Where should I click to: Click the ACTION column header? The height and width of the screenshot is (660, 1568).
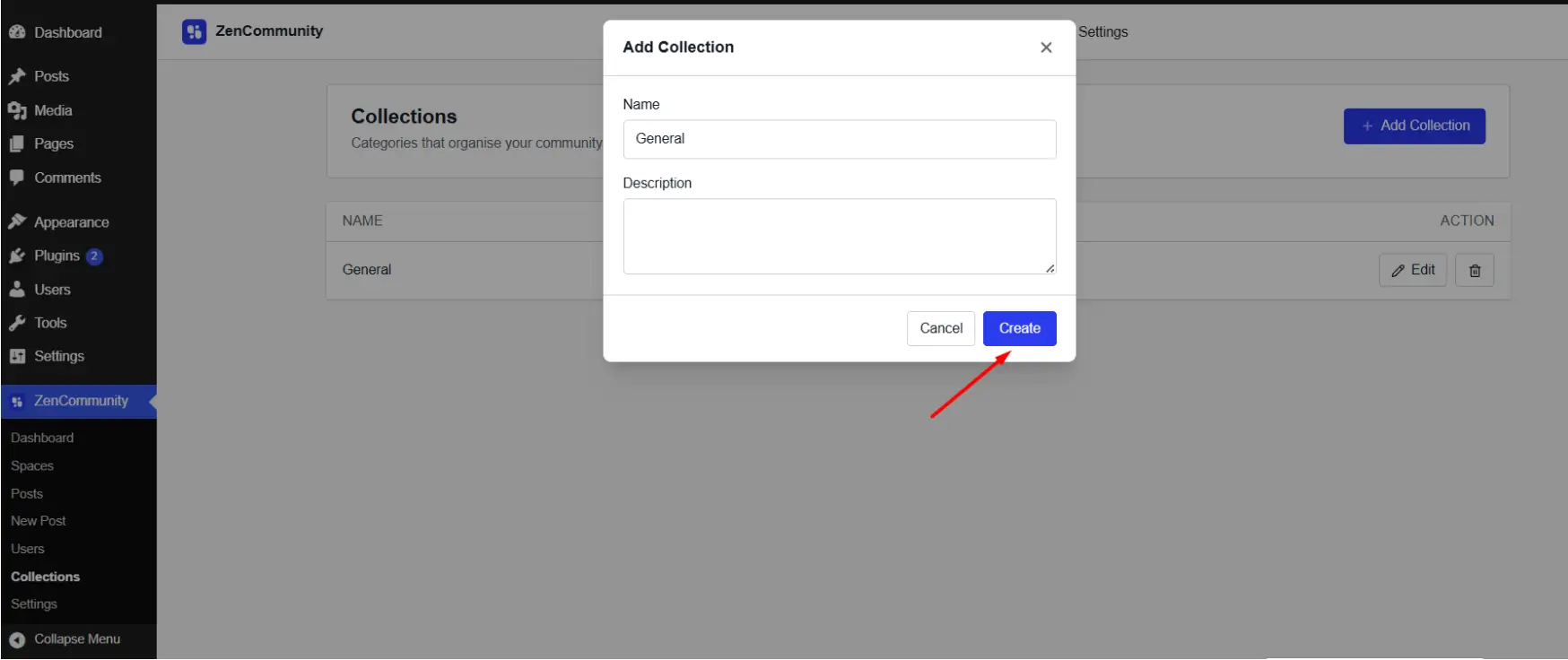(1467, 221)
